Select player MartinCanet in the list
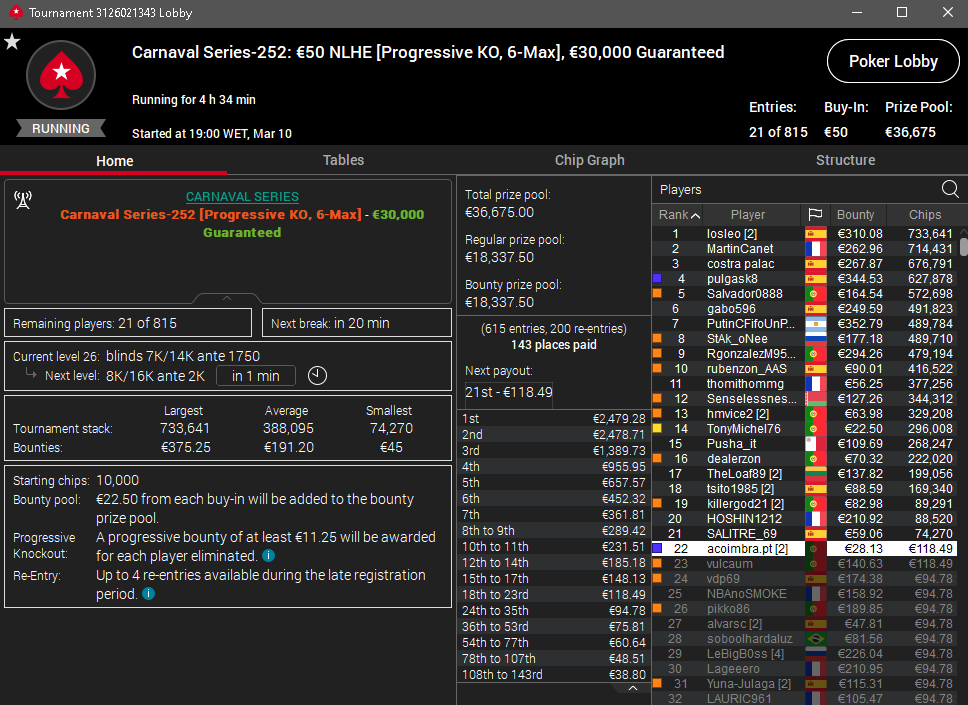 click(740, 249)
